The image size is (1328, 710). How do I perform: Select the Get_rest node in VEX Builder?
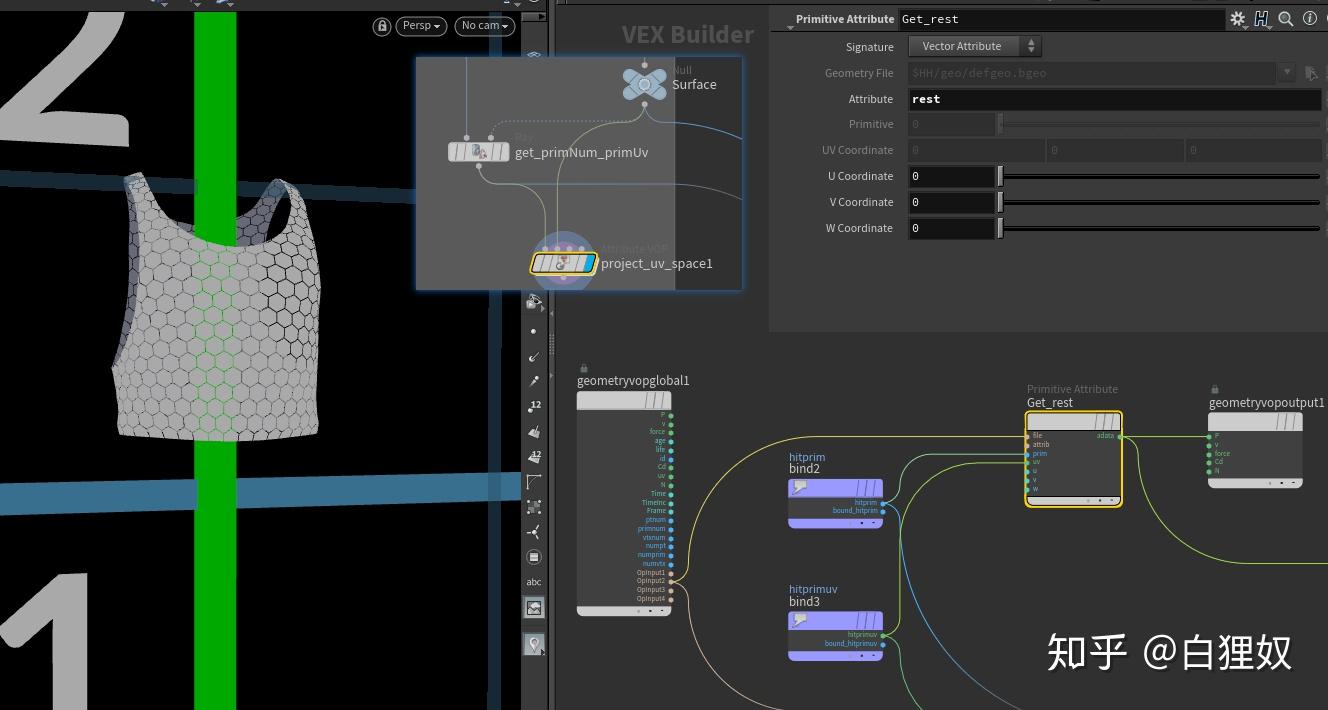tap(1073, 458)
